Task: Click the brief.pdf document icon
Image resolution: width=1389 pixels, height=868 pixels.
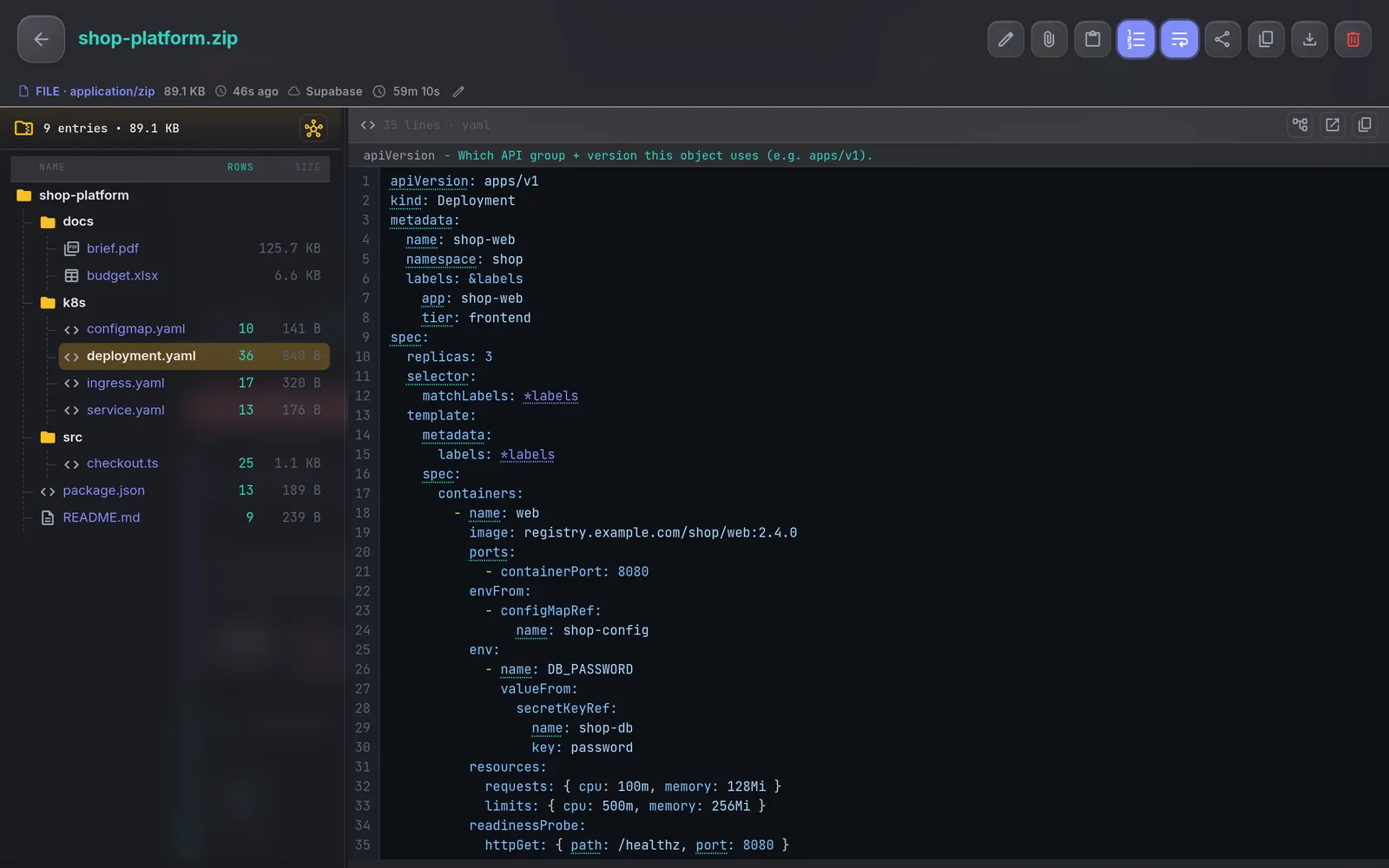Action: [71, 248]
